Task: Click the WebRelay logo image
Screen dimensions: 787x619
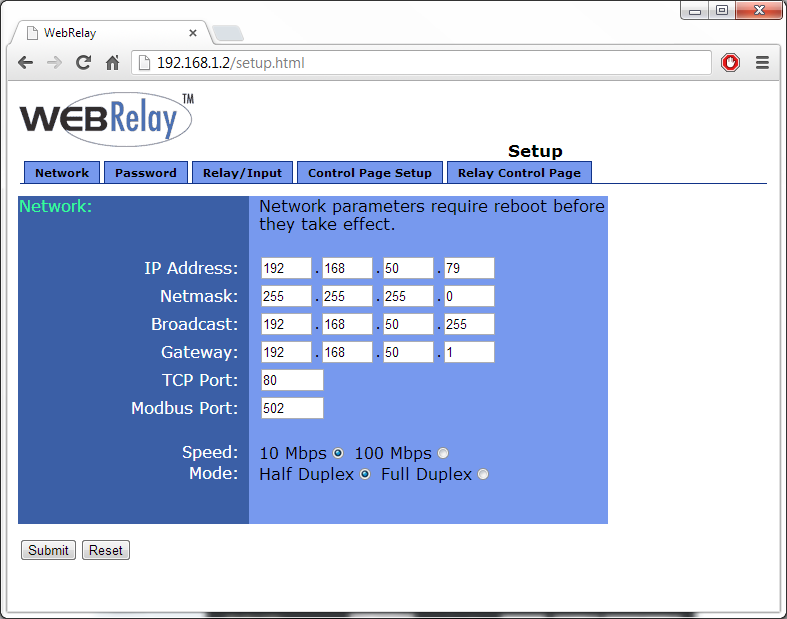Action: click(x=106, y=119)
